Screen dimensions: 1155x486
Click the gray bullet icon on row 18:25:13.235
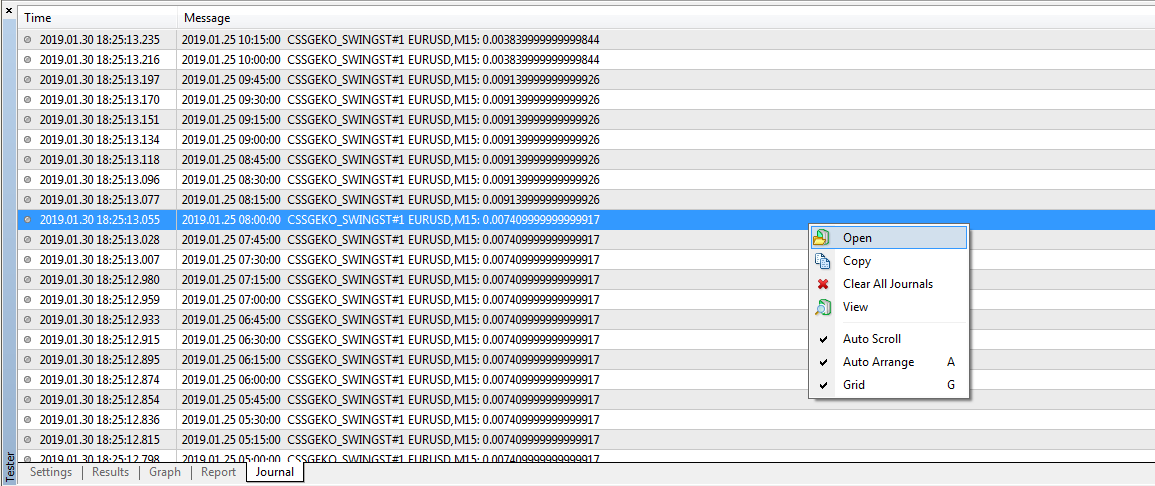pyautogui.click(x=28, y=40)
